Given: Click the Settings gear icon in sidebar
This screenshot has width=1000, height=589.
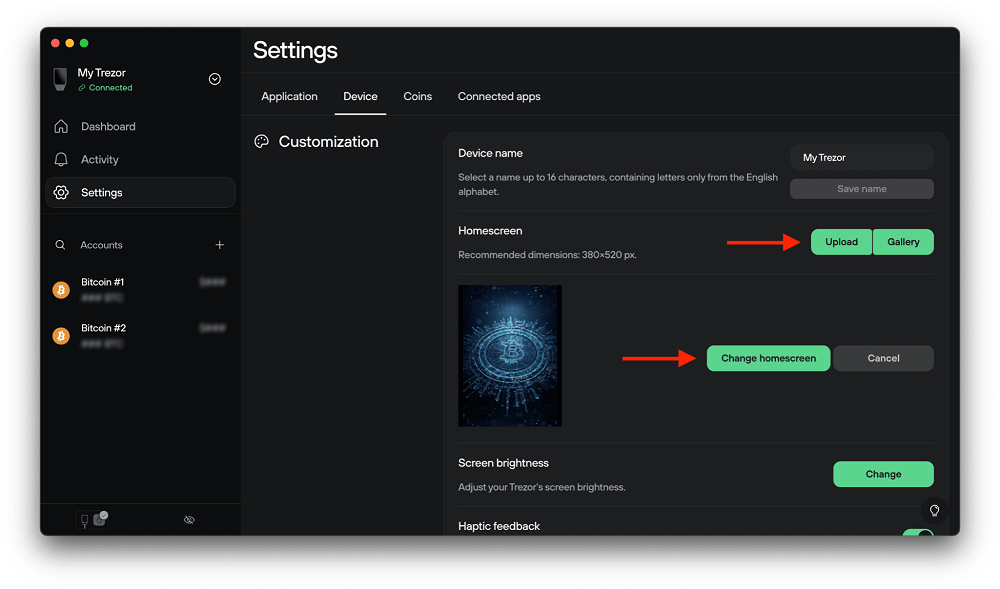Looking at the screenshot, I should pyautogui.click(x=61, y=193).
